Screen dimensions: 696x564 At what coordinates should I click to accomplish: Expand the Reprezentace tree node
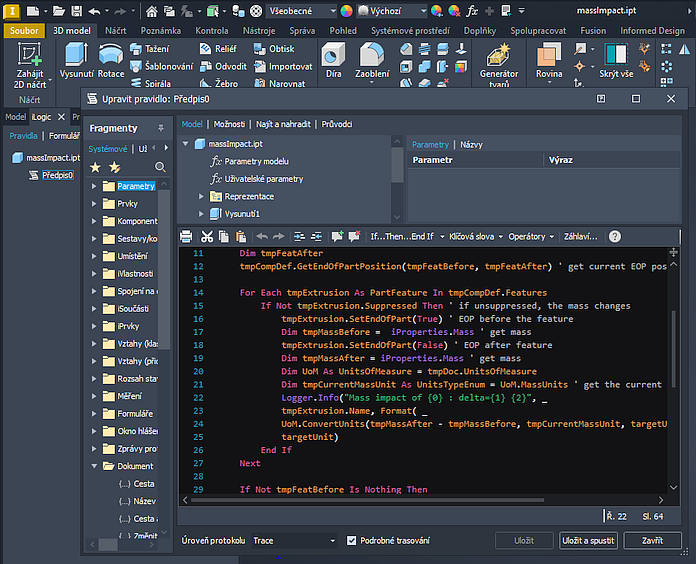coord(201,196)
